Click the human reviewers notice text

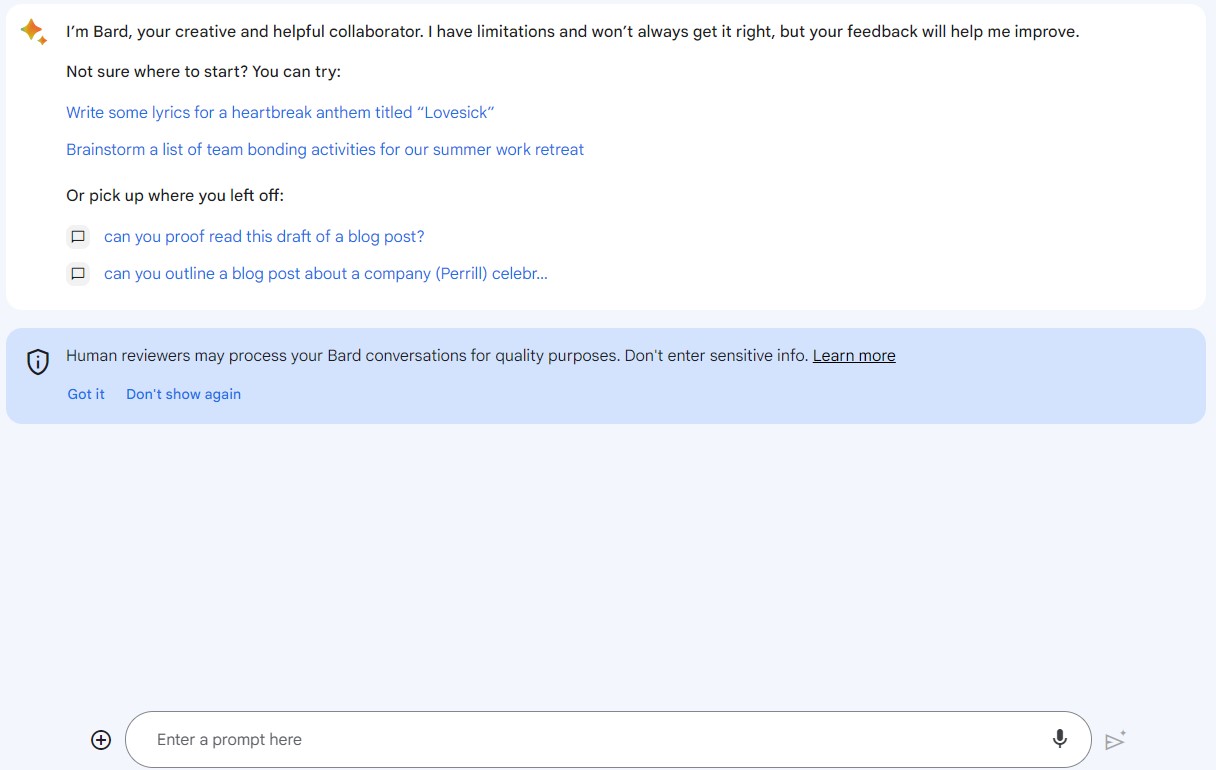coord(437,356)
